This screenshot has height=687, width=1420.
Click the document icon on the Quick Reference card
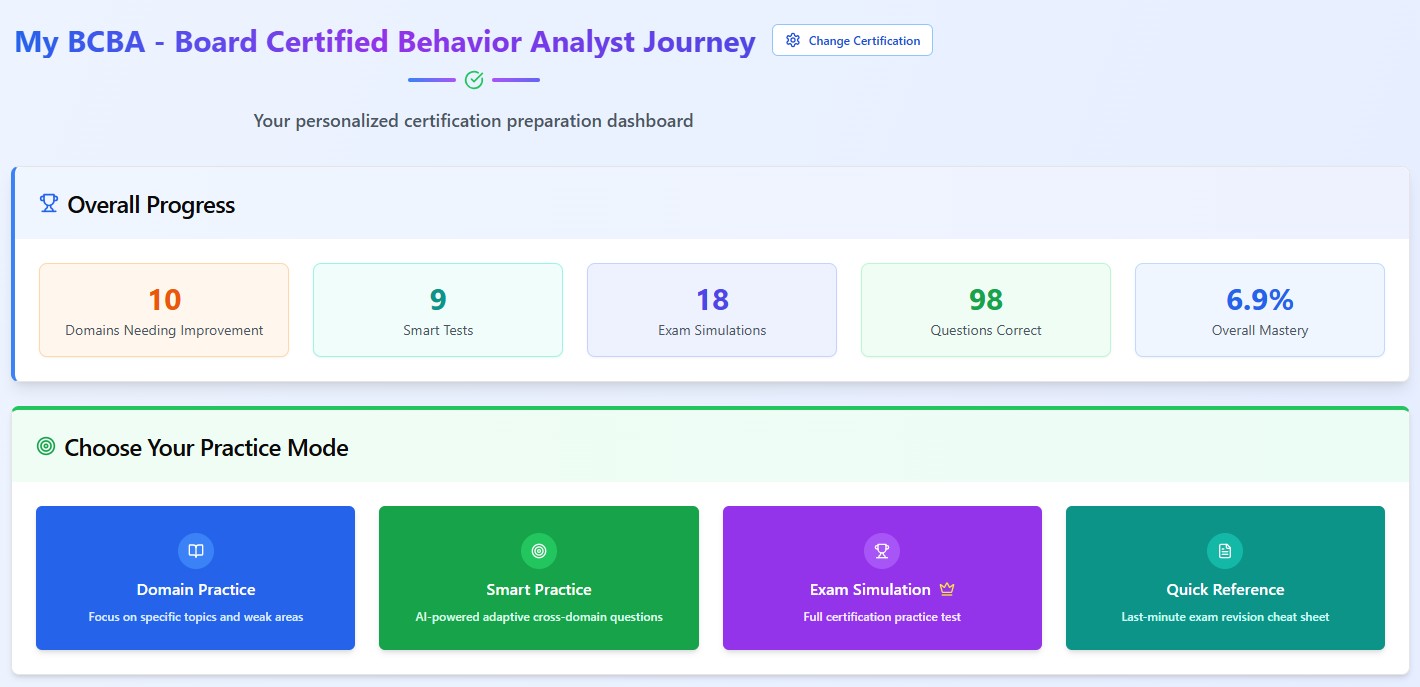tap(1224, 550)
